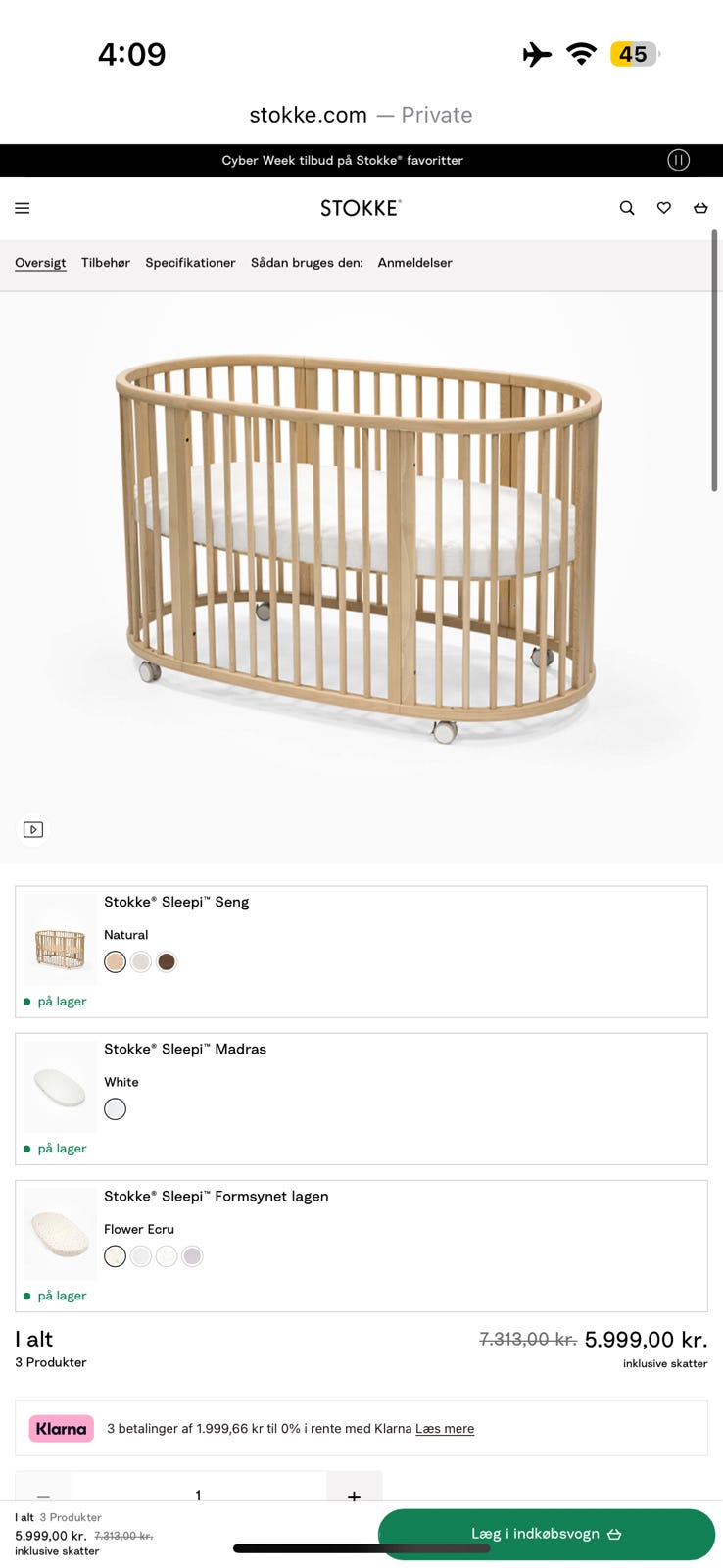Open the hamburger navigation menu
723x1568 pixels.
coord(23,208)
